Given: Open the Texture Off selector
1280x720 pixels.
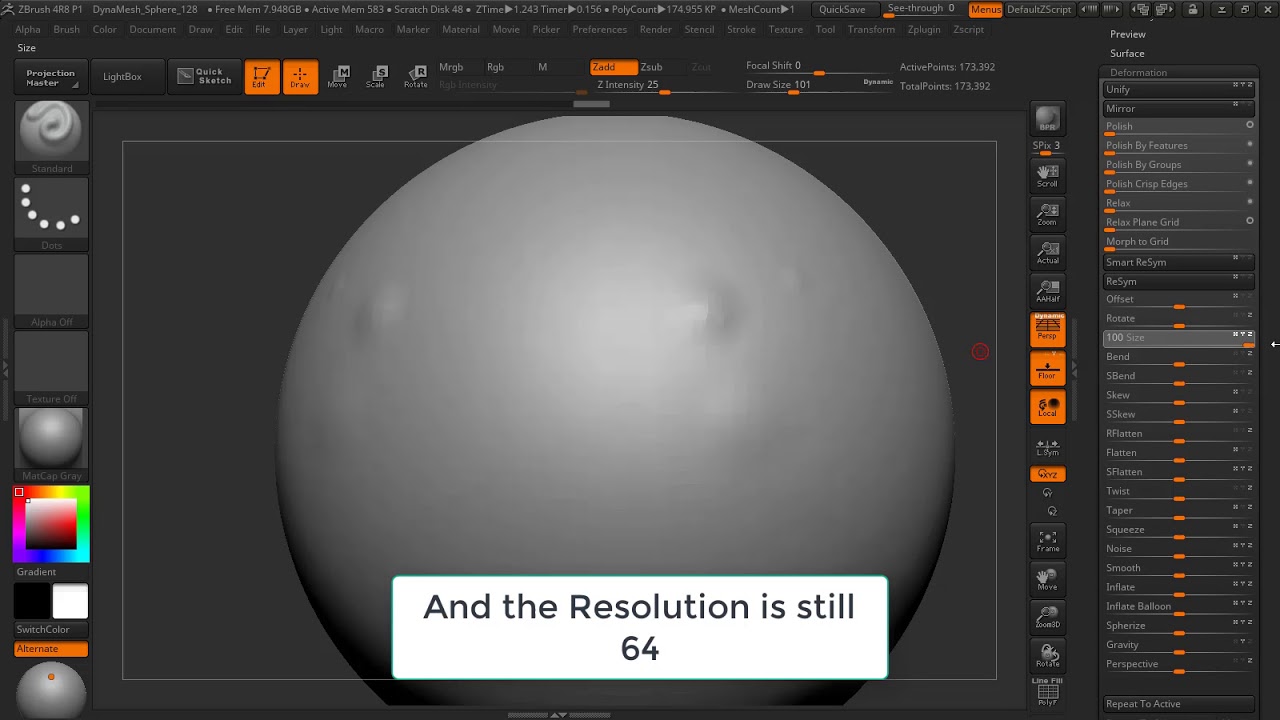Looking at the screenshot, I should [51, 368].
